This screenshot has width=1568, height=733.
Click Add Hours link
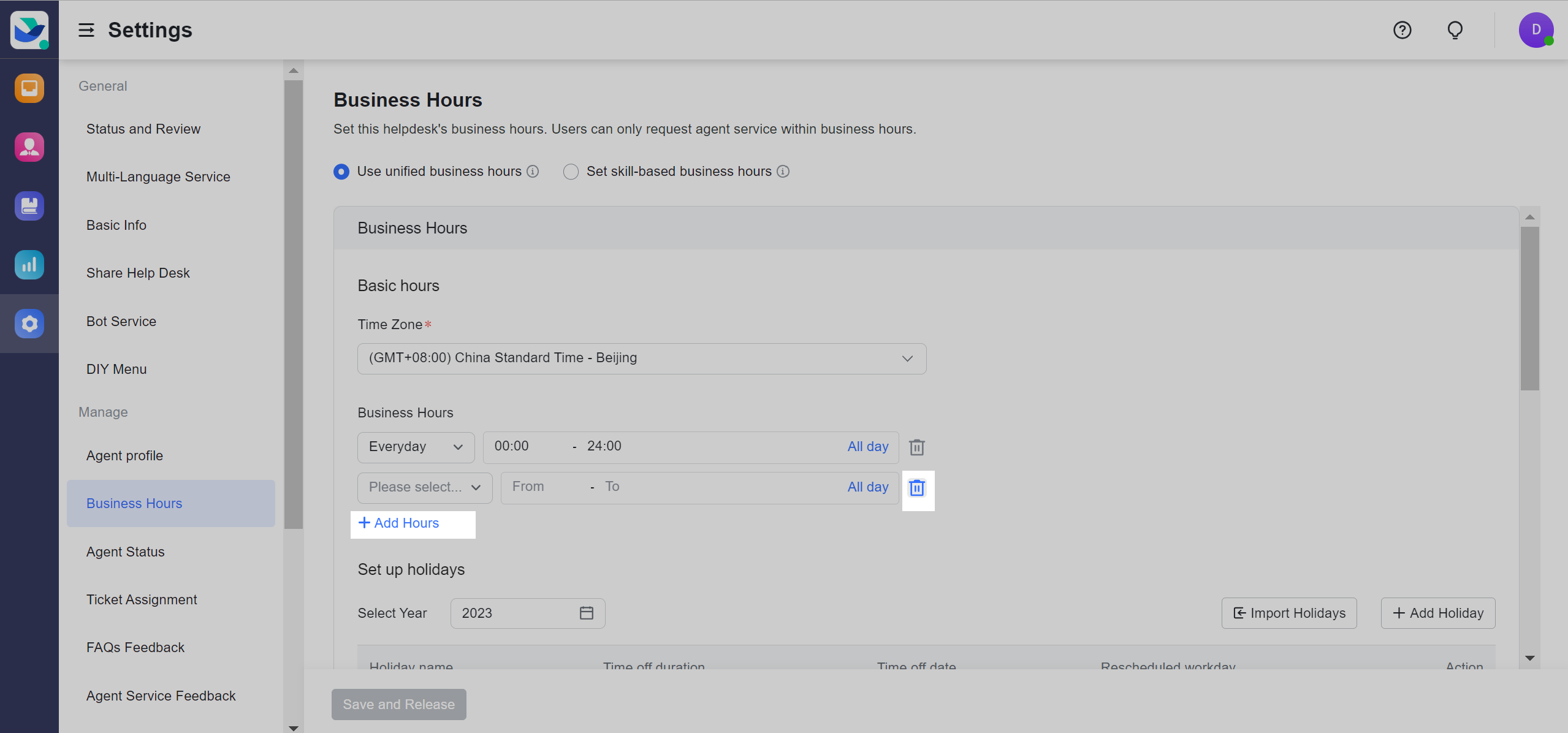[399, 523]
